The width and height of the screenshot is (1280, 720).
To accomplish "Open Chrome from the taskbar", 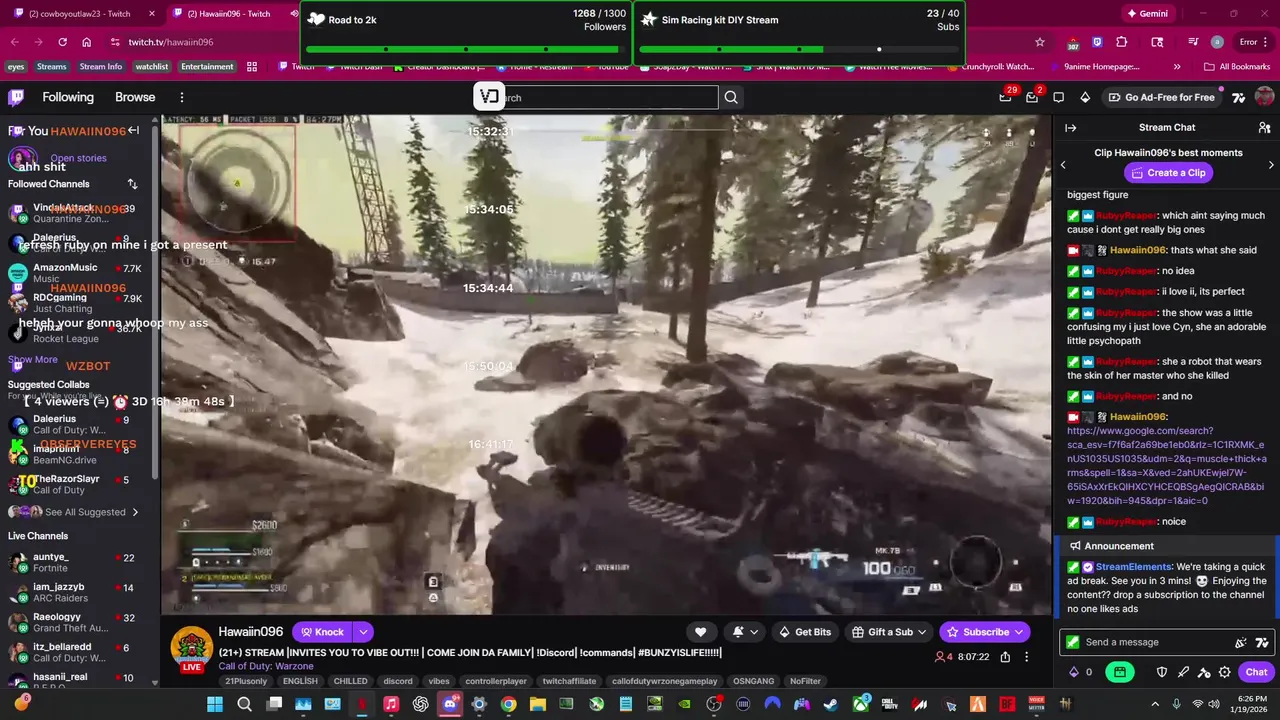I will pos(508,704).
